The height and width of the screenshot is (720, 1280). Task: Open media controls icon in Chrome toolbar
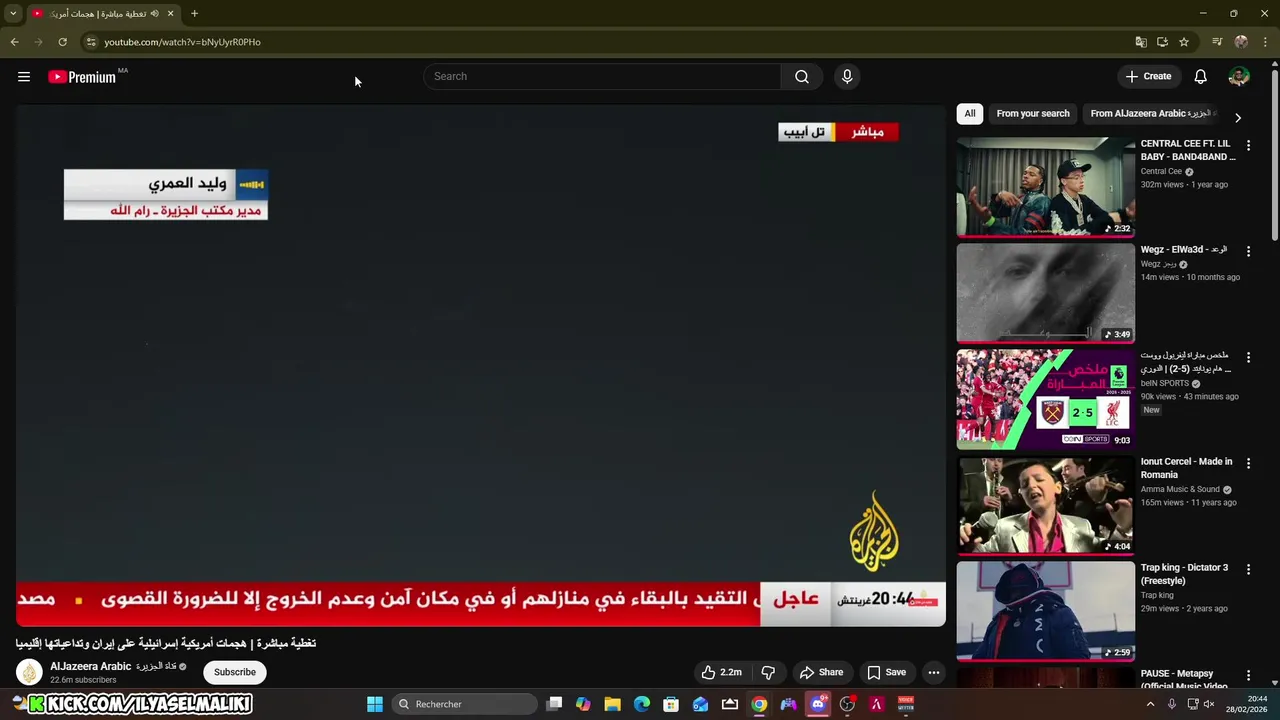[1217, 42]
